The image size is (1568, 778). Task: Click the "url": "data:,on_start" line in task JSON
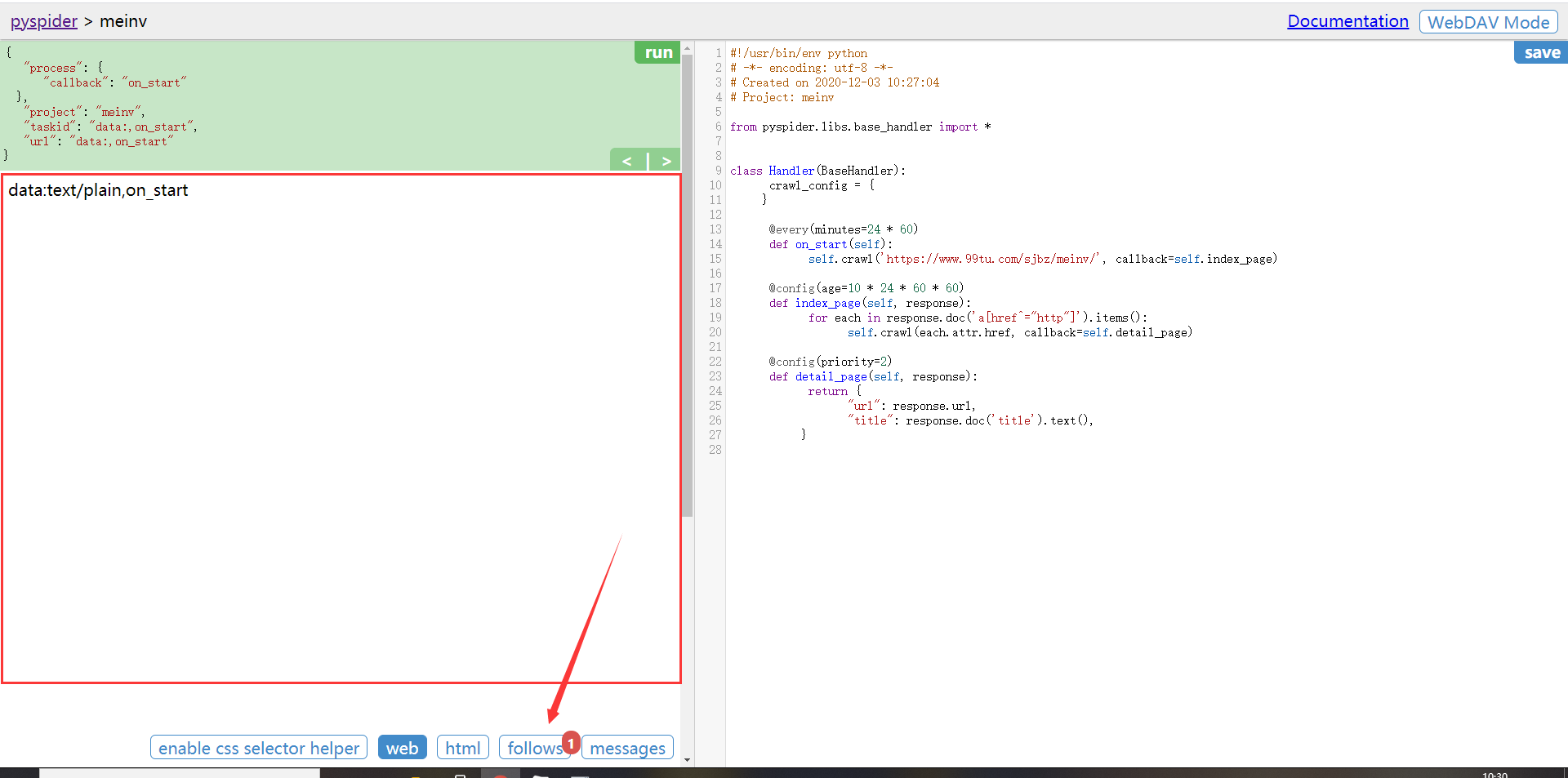tap(99, 141)
